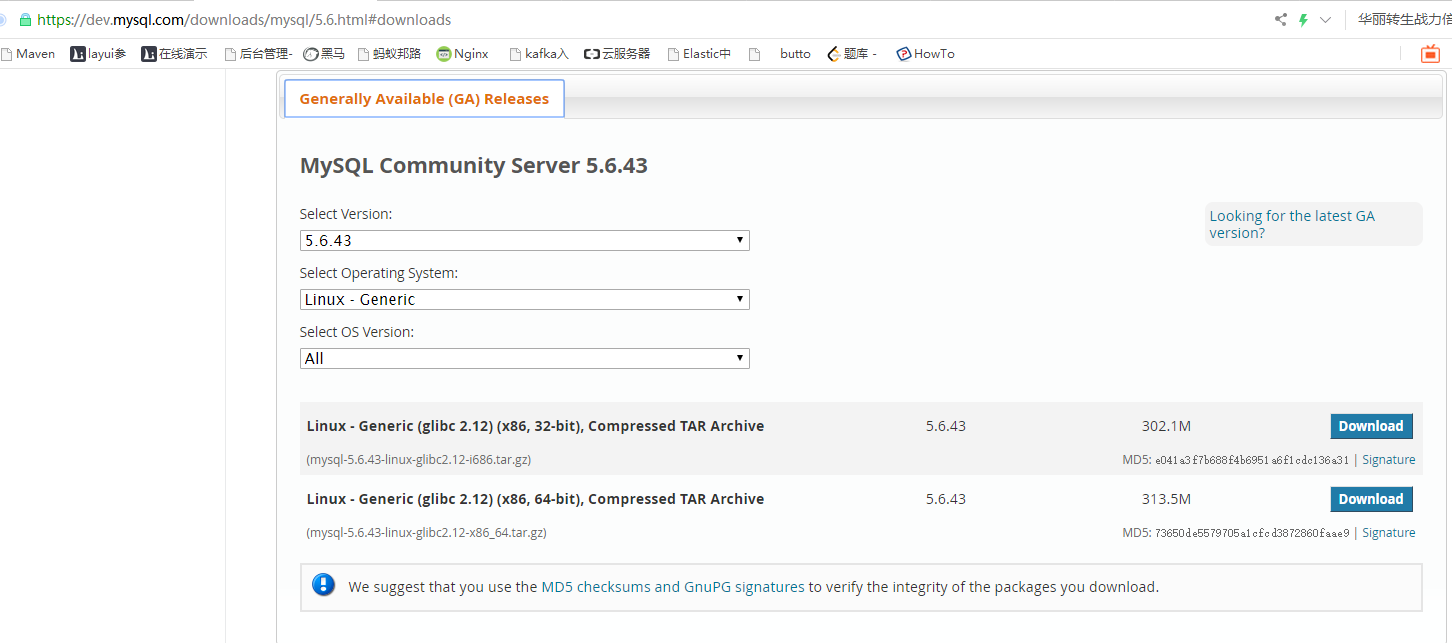Click the Select Version label
The image size is (1452, 643).
[346, 214]
